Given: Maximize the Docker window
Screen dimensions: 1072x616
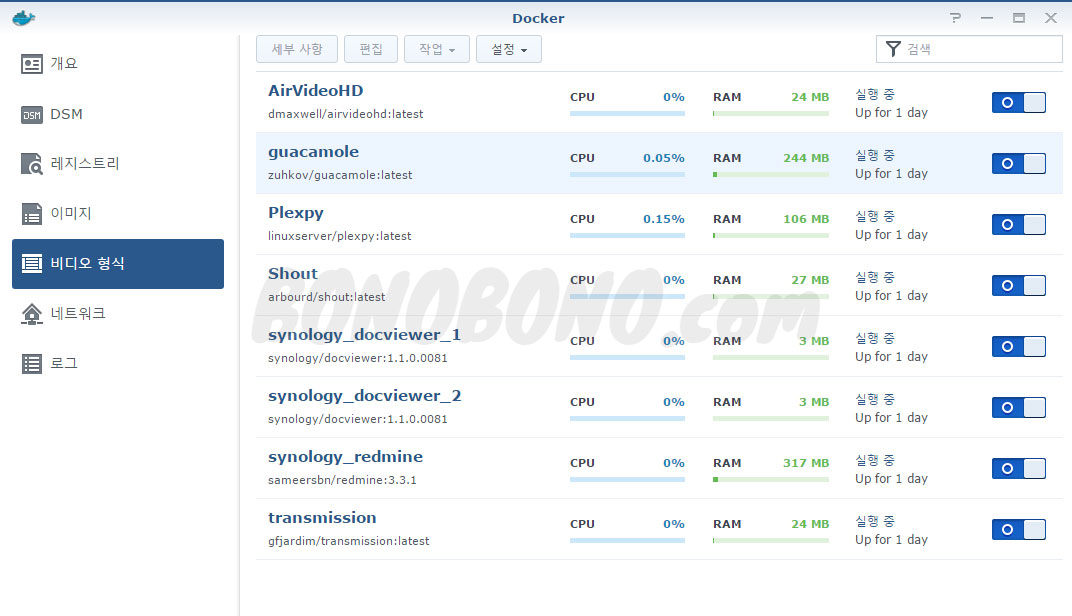Looking at the screenshot, I should pyautogui.click(x=1019, y=18).
